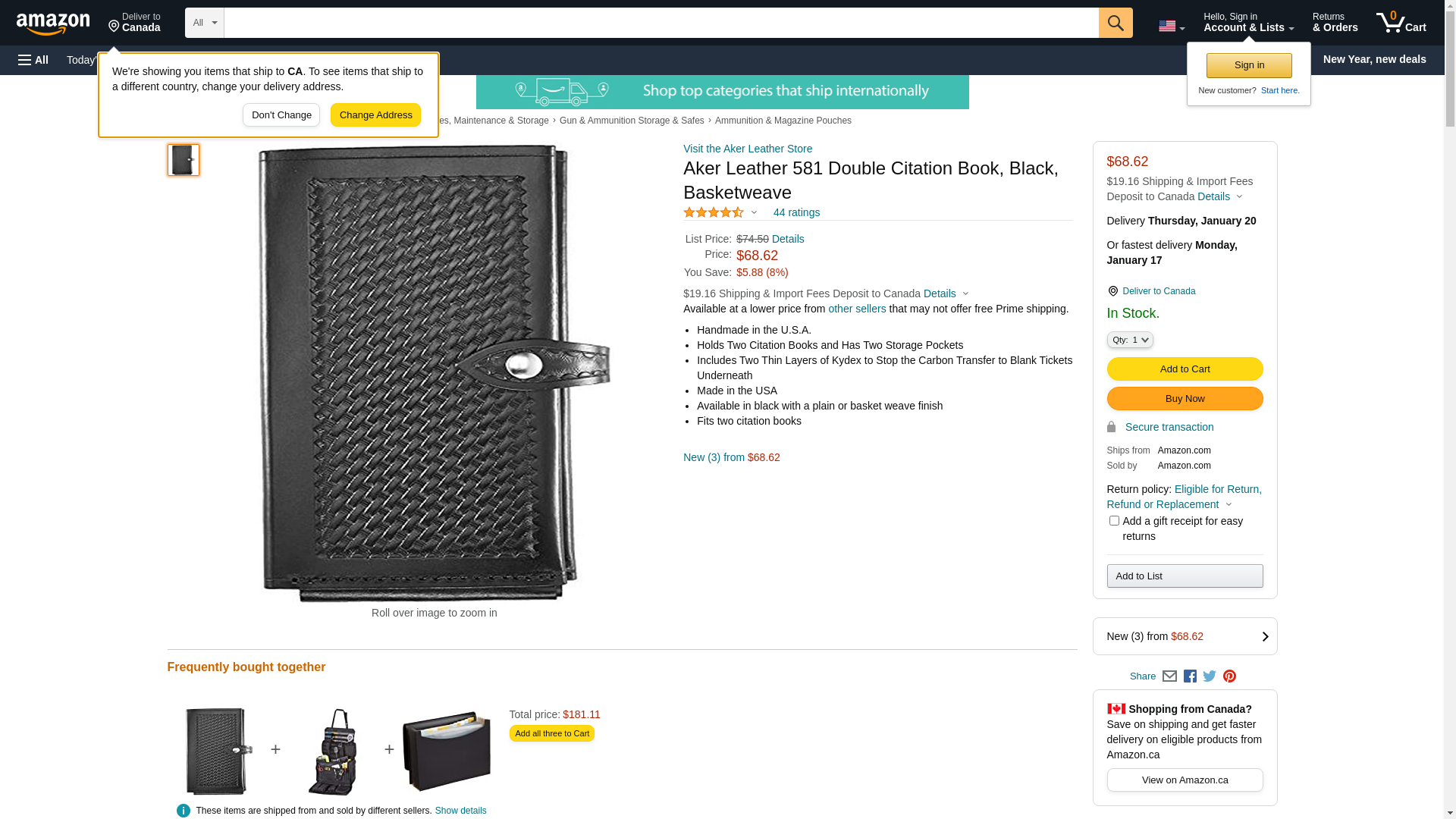Screen dimensions: 1456x819
Task: Expand the Add to List dropdown
Action: click(x=1185, y=576)
